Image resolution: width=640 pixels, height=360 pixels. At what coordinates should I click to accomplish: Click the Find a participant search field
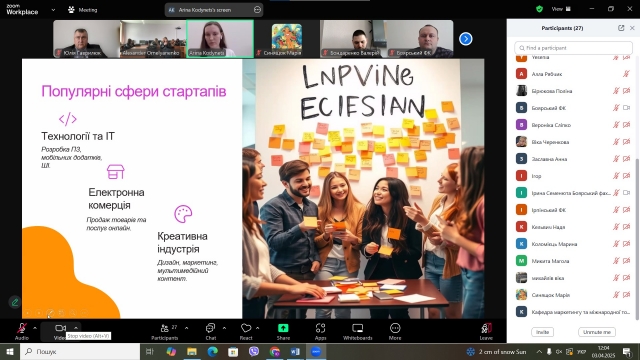click(573, 48)
